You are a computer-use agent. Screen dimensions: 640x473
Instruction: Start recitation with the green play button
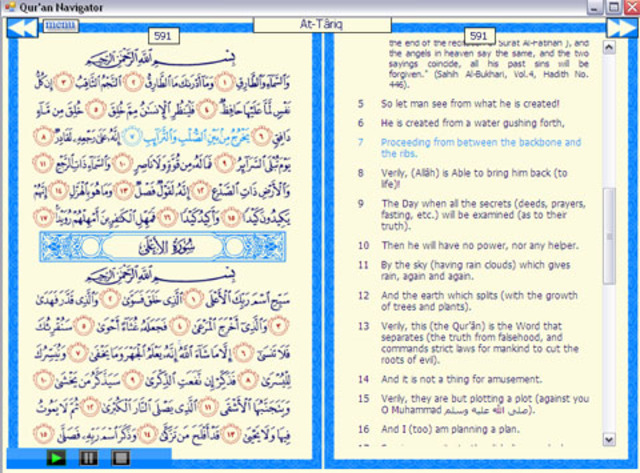click(x=56, y=458)
